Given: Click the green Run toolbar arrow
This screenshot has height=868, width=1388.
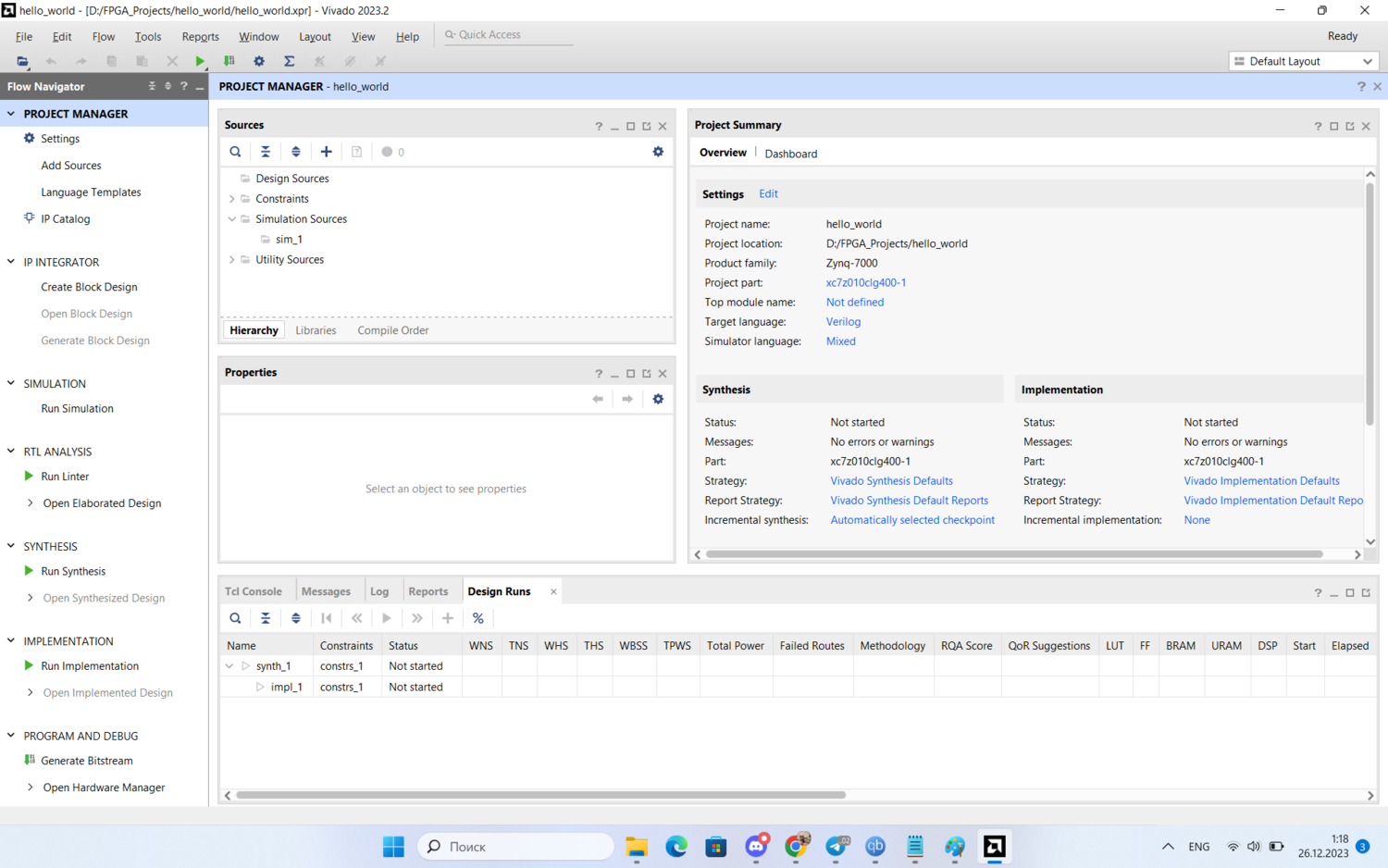Looking at the screenshot, I should 200,61.
